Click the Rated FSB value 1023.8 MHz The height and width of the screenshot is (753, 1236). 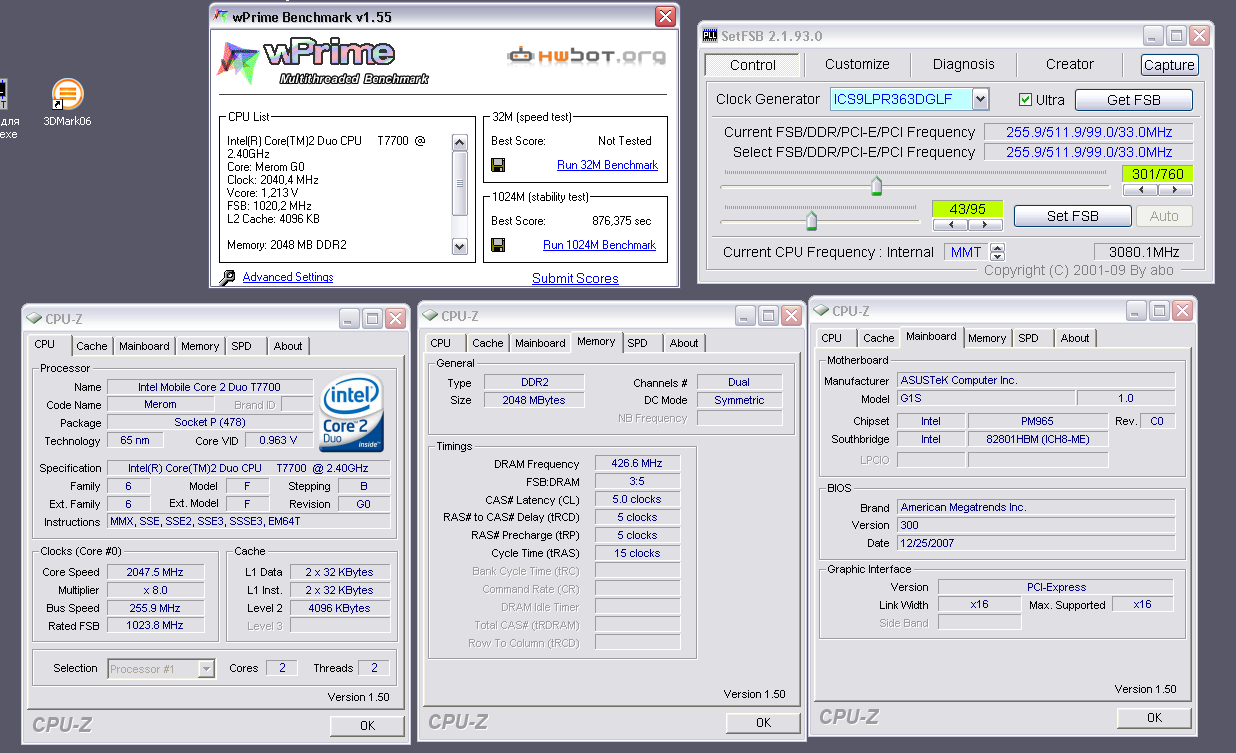tap(154, 626)
